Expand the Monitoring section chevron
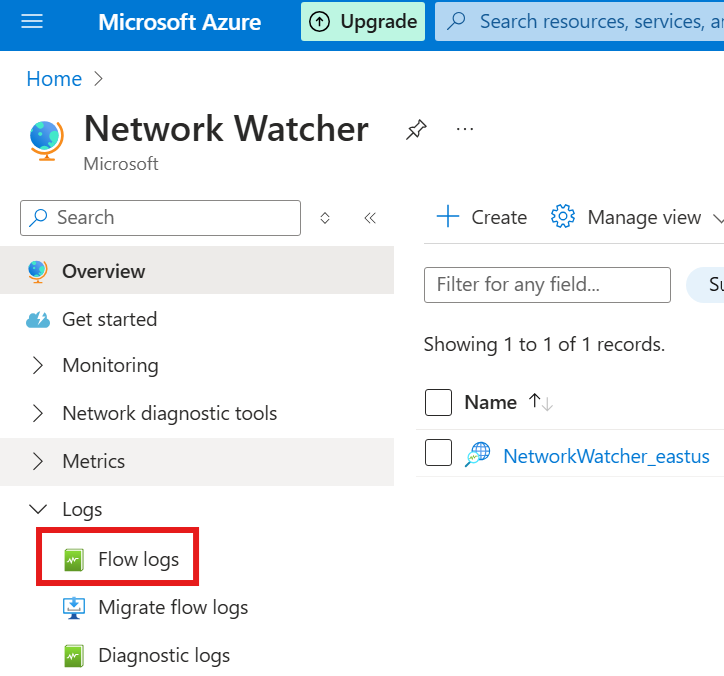The width and height of the screenshot is (724, 676). click(x=38, y=365)
